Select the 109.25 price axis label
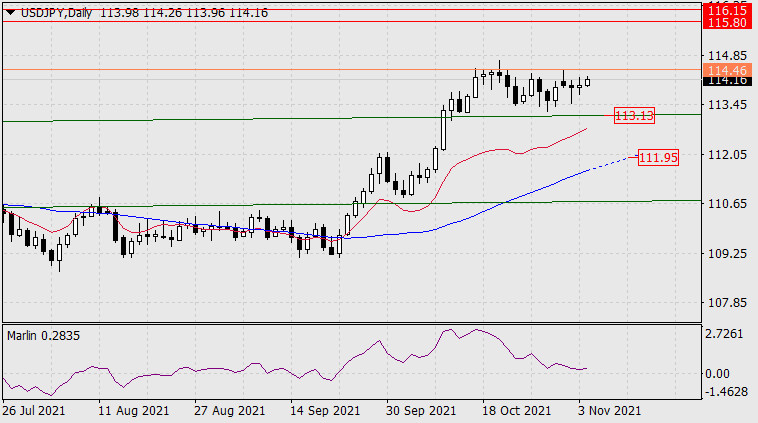Viewport: 758px width, 423px height. click(727, 253)
